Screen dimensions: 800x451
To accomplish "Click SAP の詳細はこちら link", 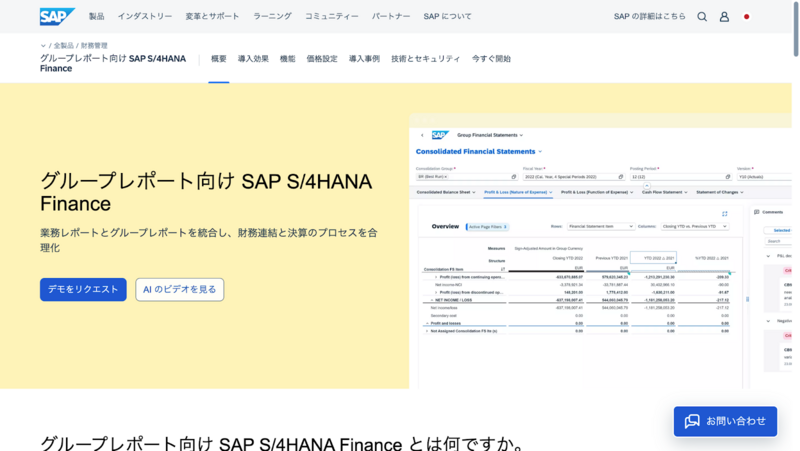I will click(x=649, y=16).
